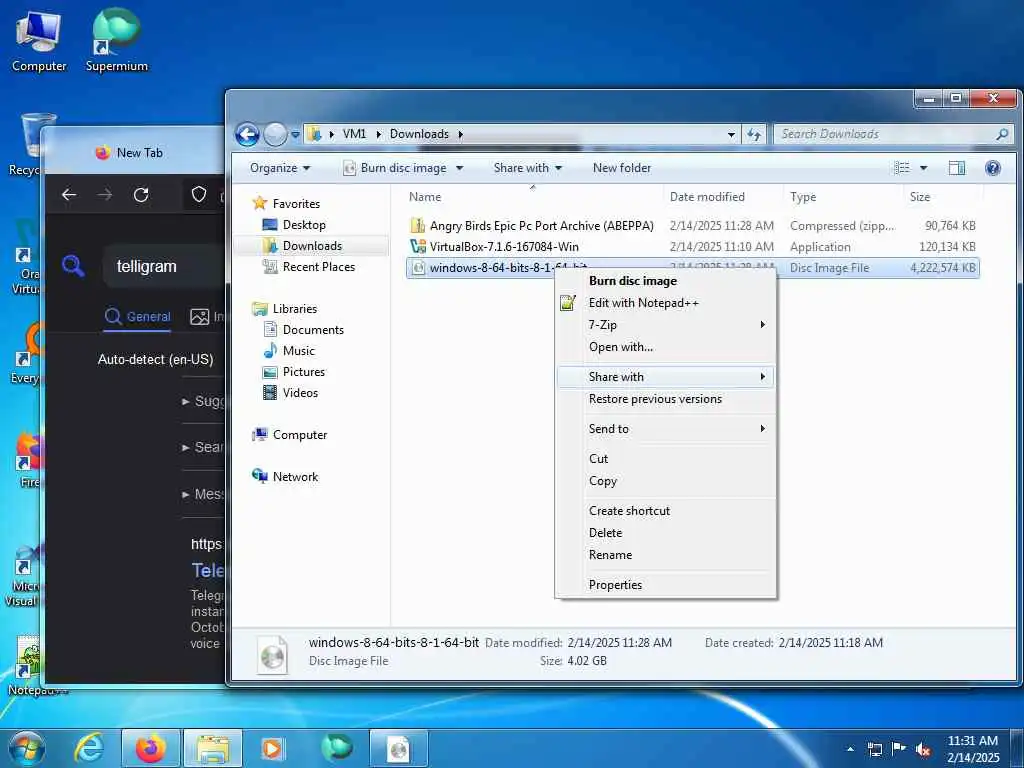Click VM1 in the address breadcrumb
The image size is (1024, 768).
[x=354, y=134]
